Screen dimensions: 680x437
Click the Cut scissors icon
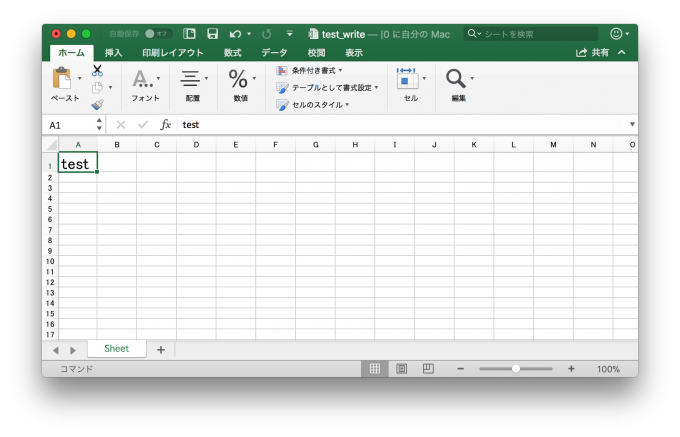pyautogui.click(x=97, y=70)
